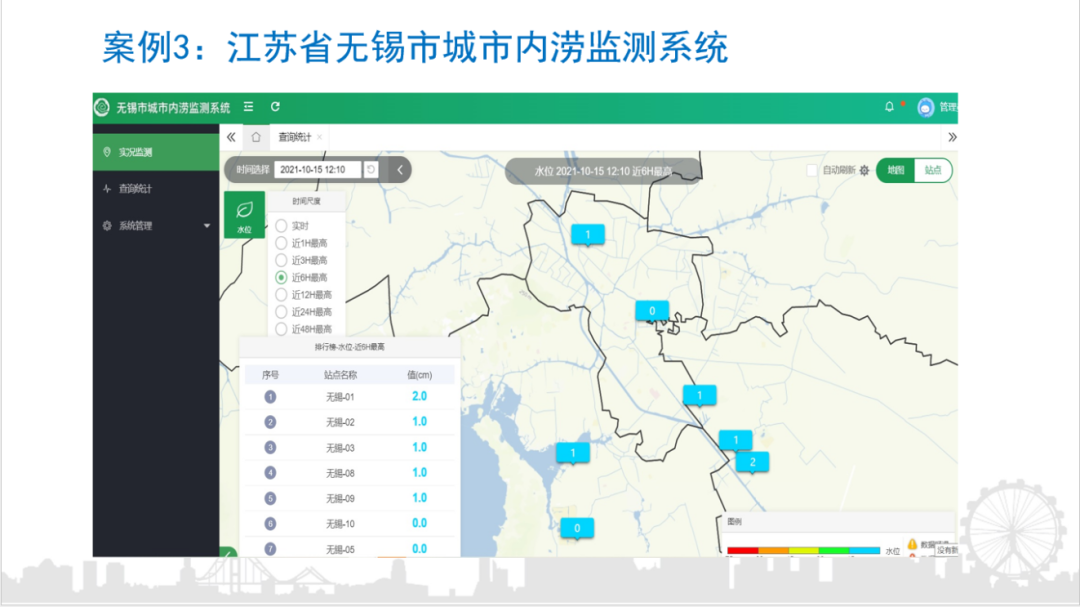Click the rank 5 number badge

click(270, 498)
